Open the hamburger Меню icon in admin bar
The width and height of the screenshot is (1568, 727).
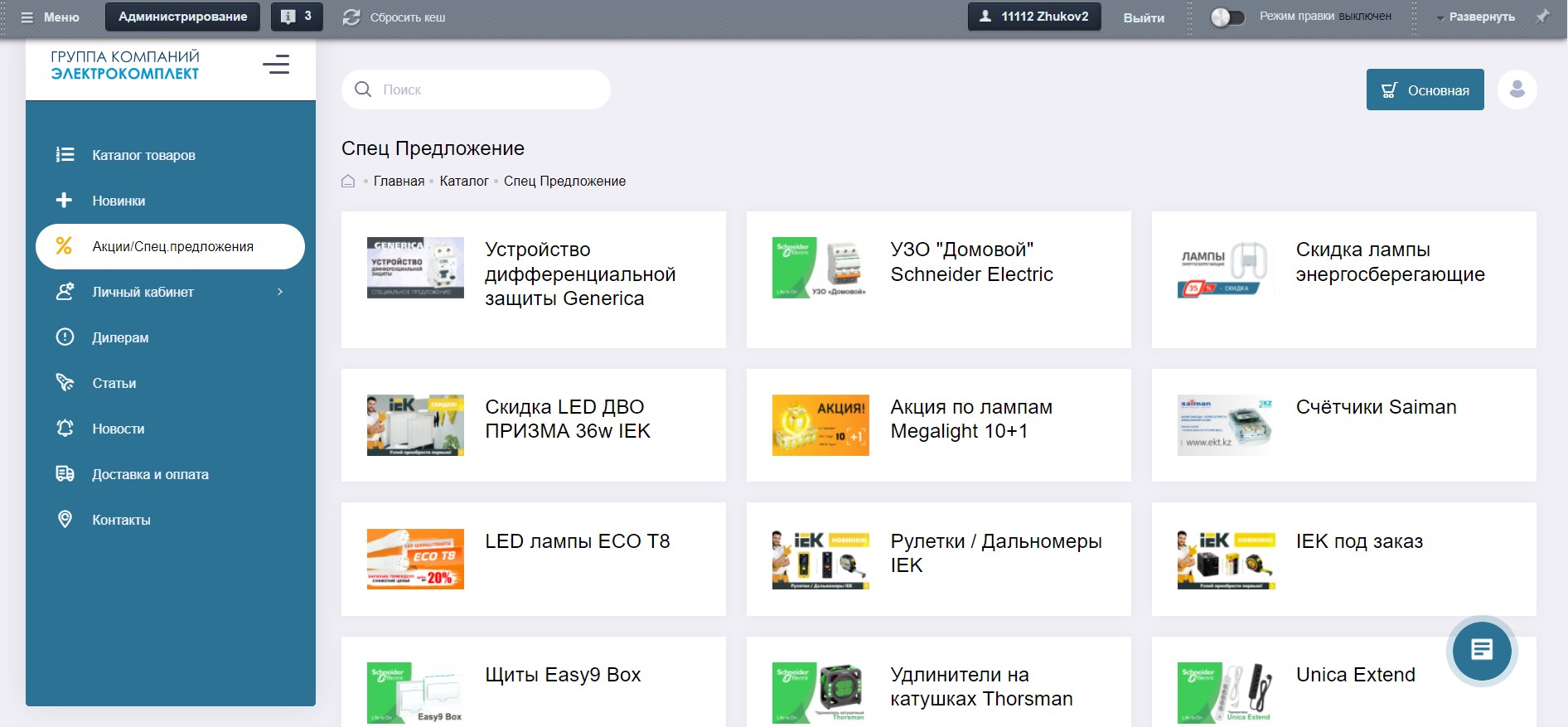(27, 17)
